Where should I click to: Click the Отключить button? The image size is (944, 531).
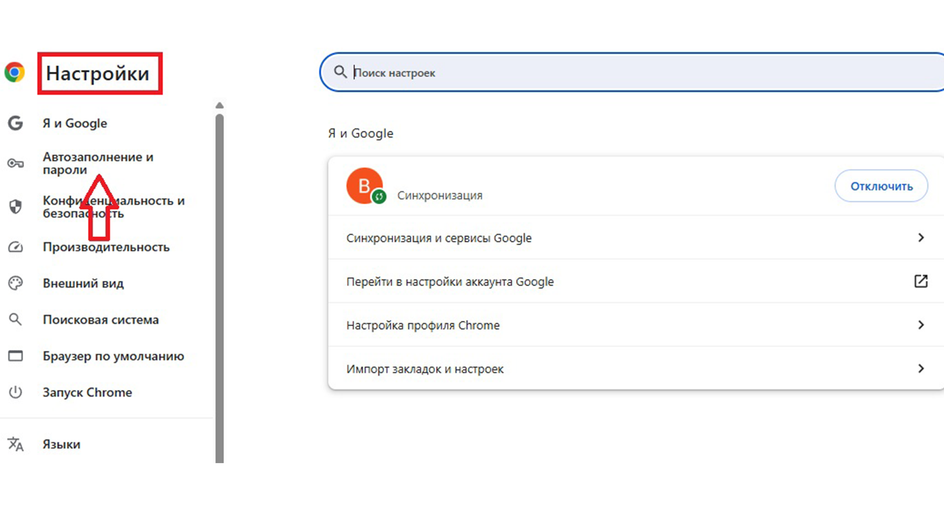[x=881, y=186]
